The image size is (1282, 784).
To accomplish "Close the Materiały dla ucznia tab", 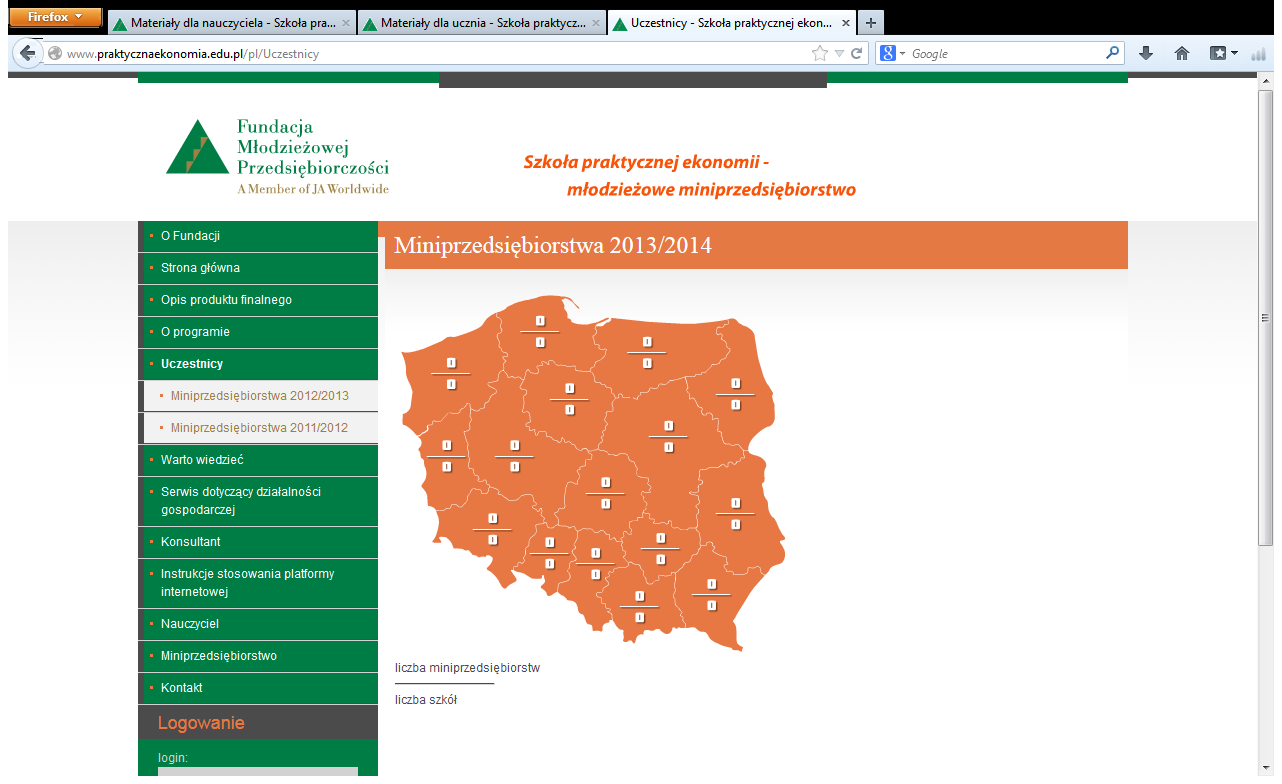I will (595, 22).
